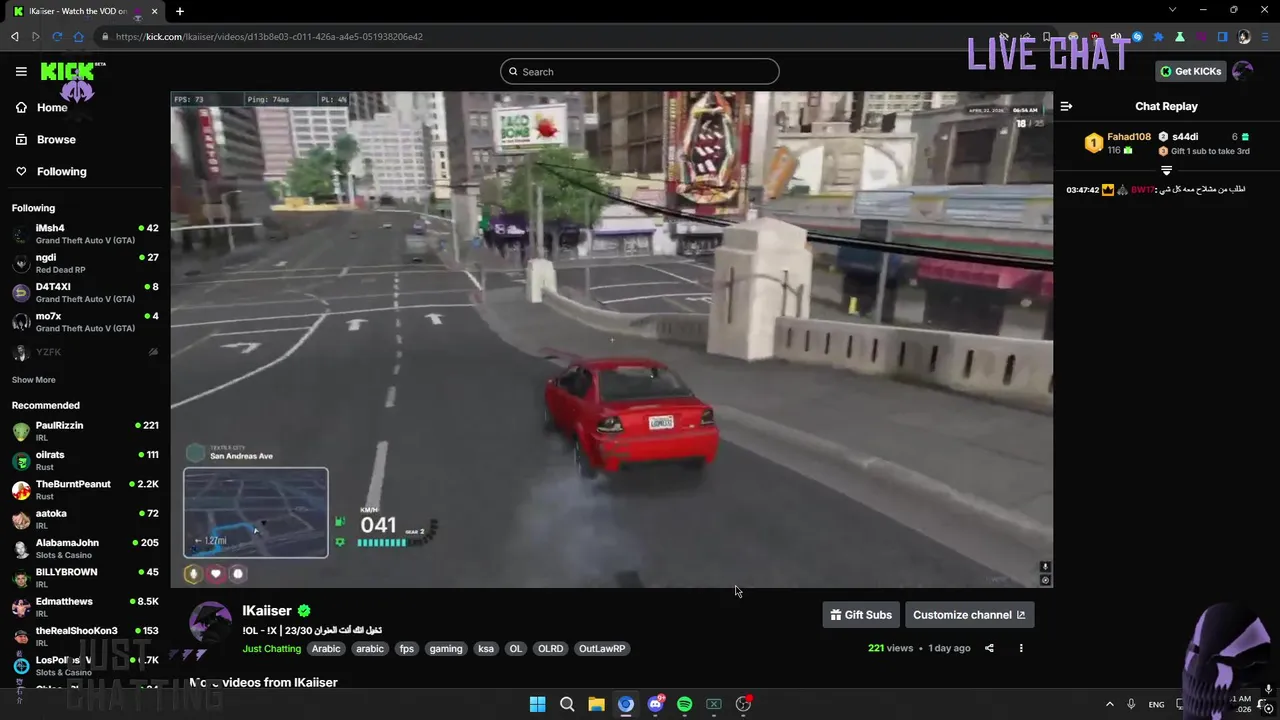Open followed channel mo7x
This screenshot has width=1280, height=720.
[85, 322]
